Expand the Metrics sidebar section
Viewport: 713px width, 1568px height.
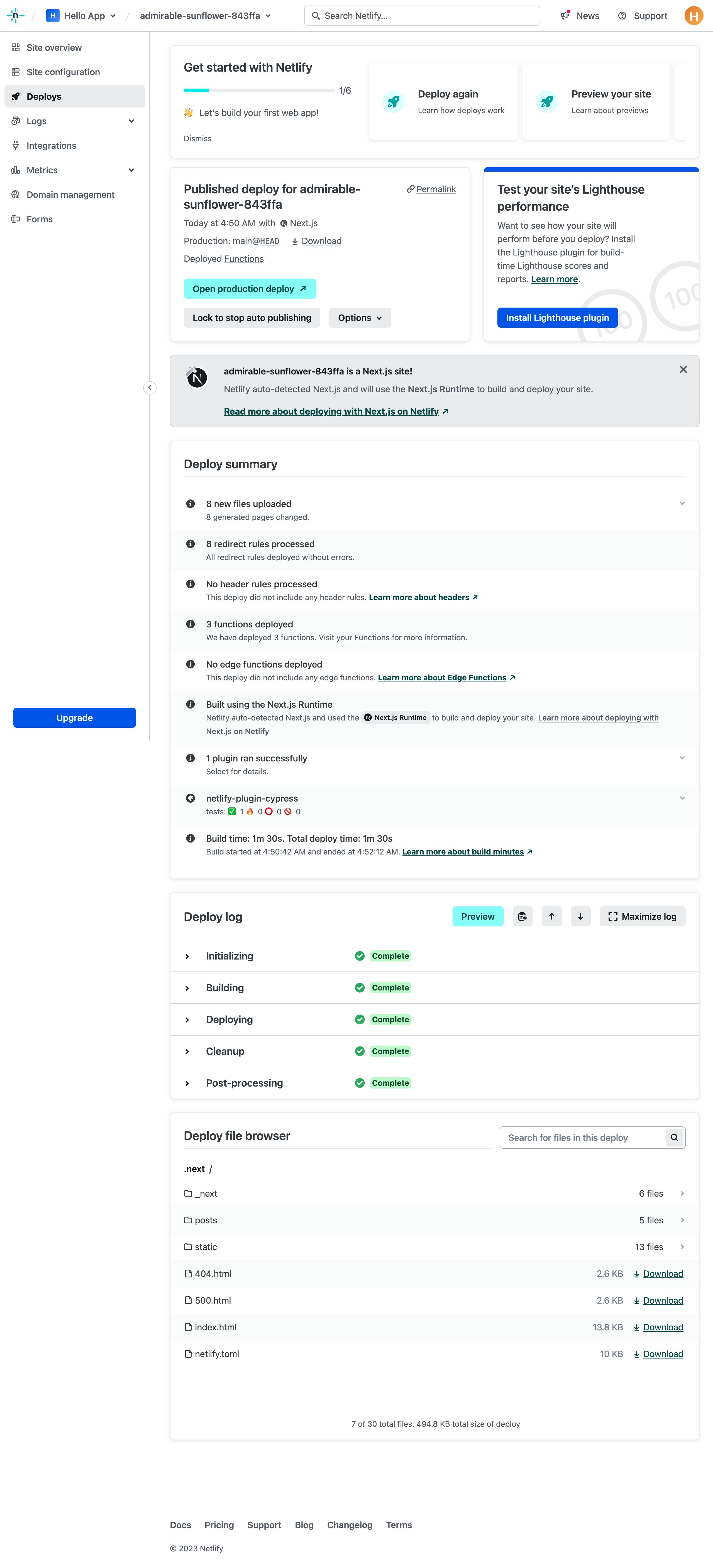[131, 171]
